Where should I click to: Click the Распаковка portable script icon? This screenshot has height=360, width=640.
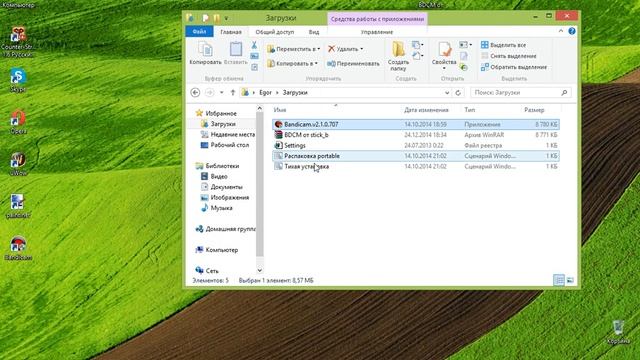278,156
